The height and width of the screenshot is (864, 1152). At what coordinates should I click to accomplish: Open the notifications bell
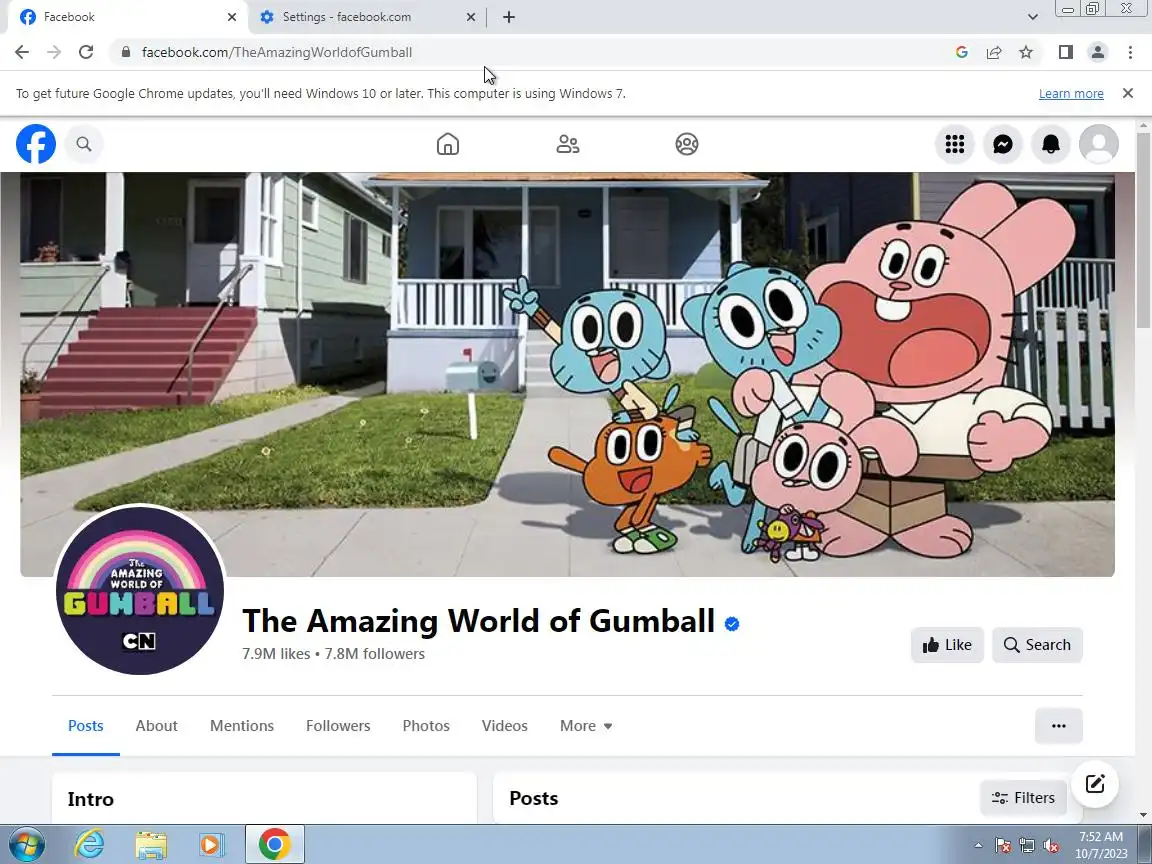(1051, 144)
